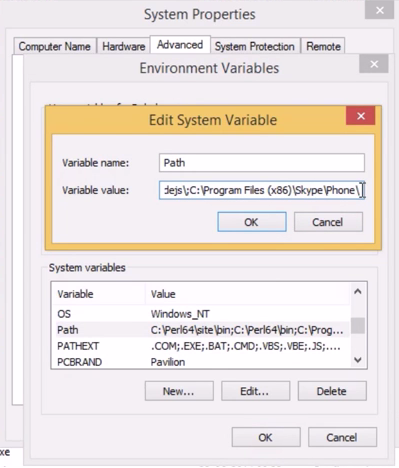Screen dimensions: 399x468
Task: Close the Environment Variables window
Action: [x=374, y=64]
